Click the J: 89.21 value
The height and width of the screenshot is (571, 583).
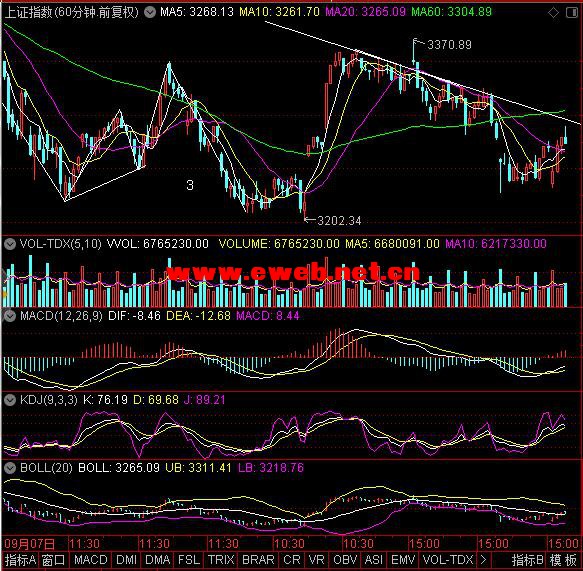(x=204, y=400)
